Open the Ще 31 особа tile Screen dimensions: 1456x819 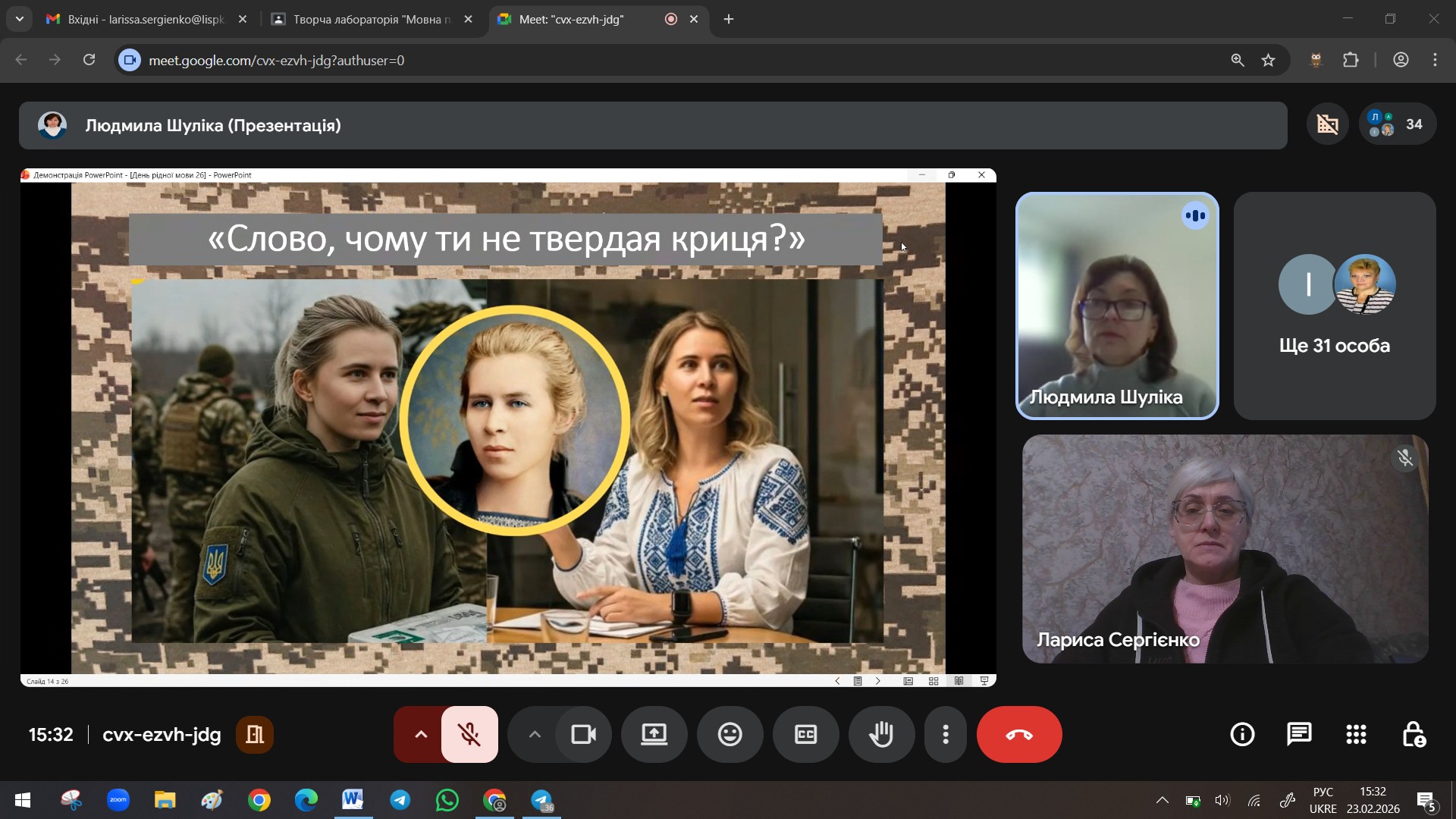pyautogui.click(x=1334, y=306)
